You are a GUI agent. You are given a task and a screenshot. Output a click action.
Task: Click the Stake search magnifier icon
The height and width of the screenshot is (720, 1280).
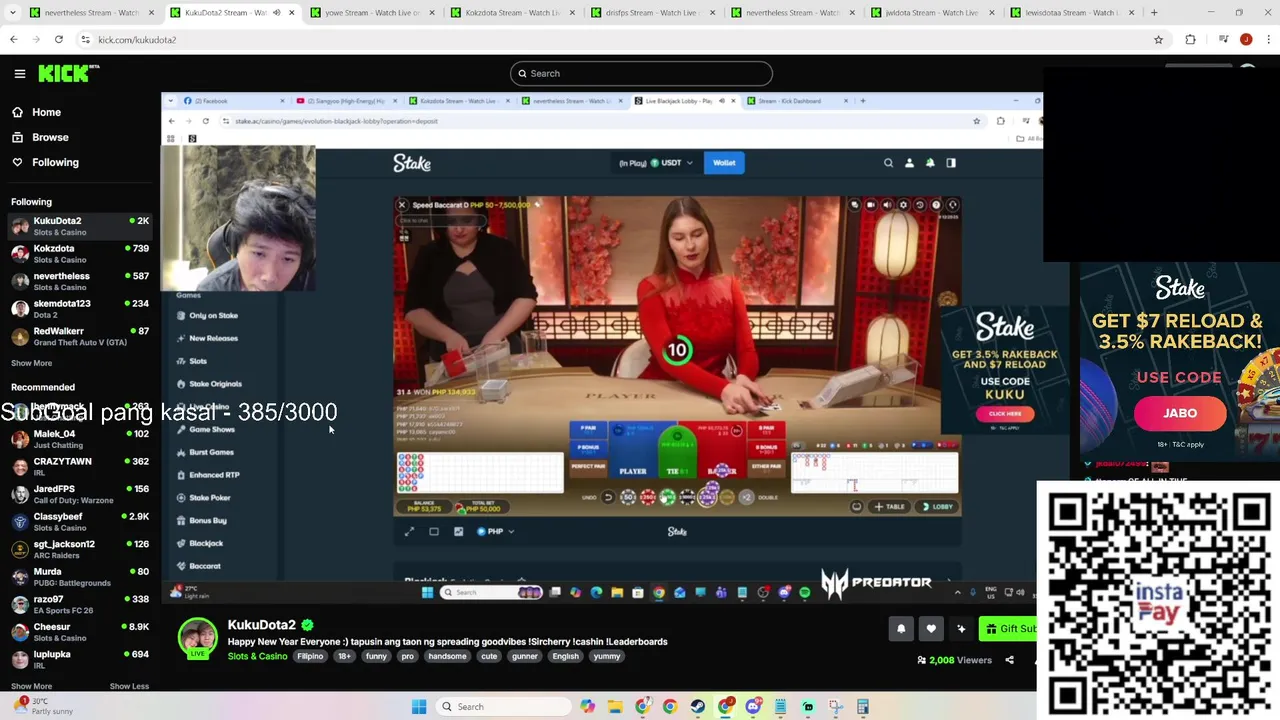pyautogui.click(x=888, y=163)
